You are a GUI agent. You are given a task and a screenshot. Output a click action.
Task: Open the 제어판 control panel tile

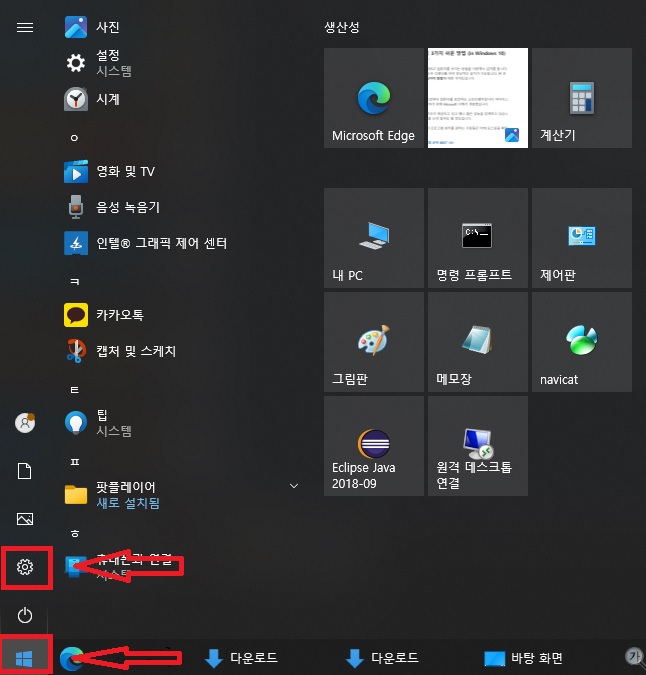pyautogui.click(x=581, y=238)
